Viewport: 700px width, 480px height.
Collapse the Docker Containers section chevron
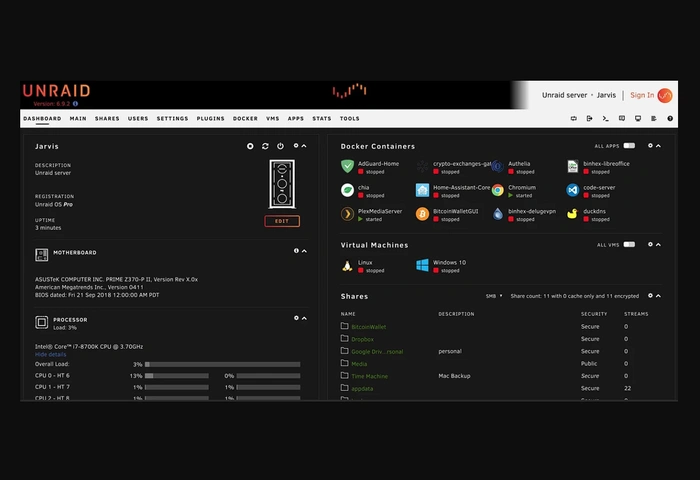coord(658,146)
